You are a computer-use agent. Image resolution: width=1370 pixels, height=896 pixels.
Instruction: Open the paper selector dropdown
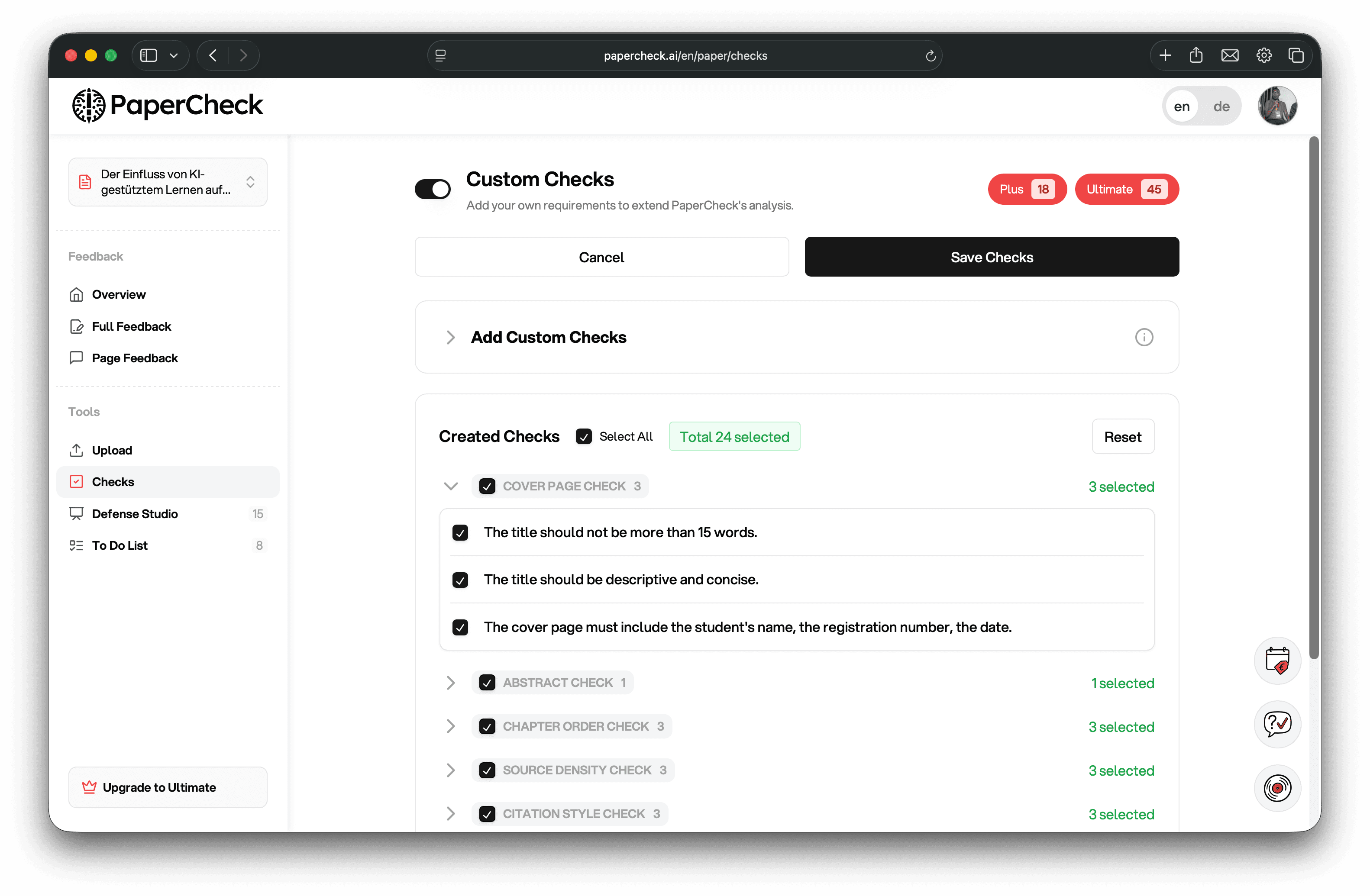pos(168,182)
